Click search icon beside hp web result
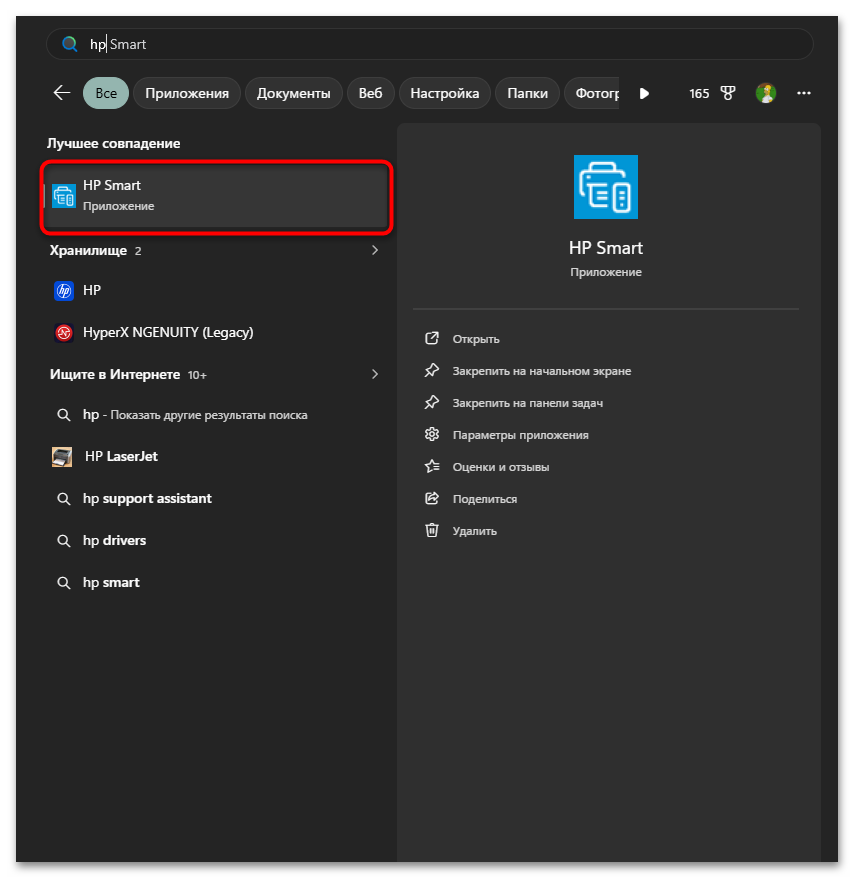The image size is (854, 878). pos(64,415)
